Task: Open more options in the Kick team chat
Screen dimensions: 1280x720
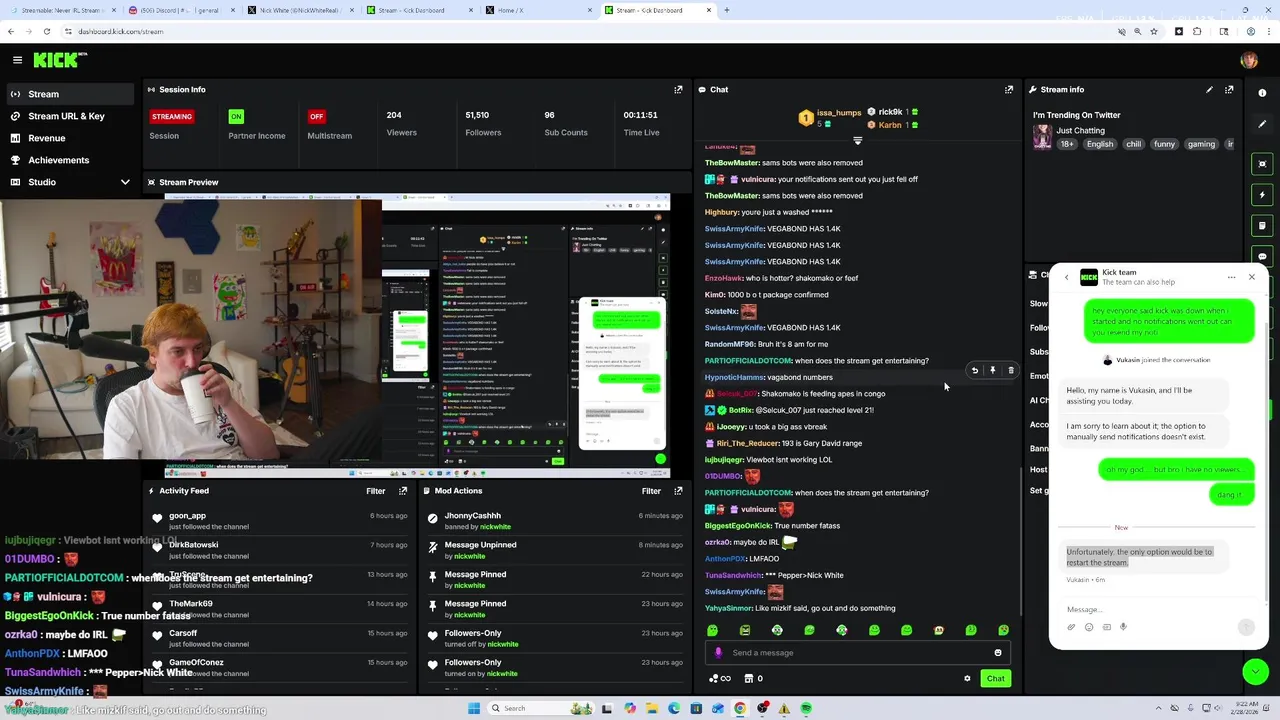Action: [x=1232, y=277]
